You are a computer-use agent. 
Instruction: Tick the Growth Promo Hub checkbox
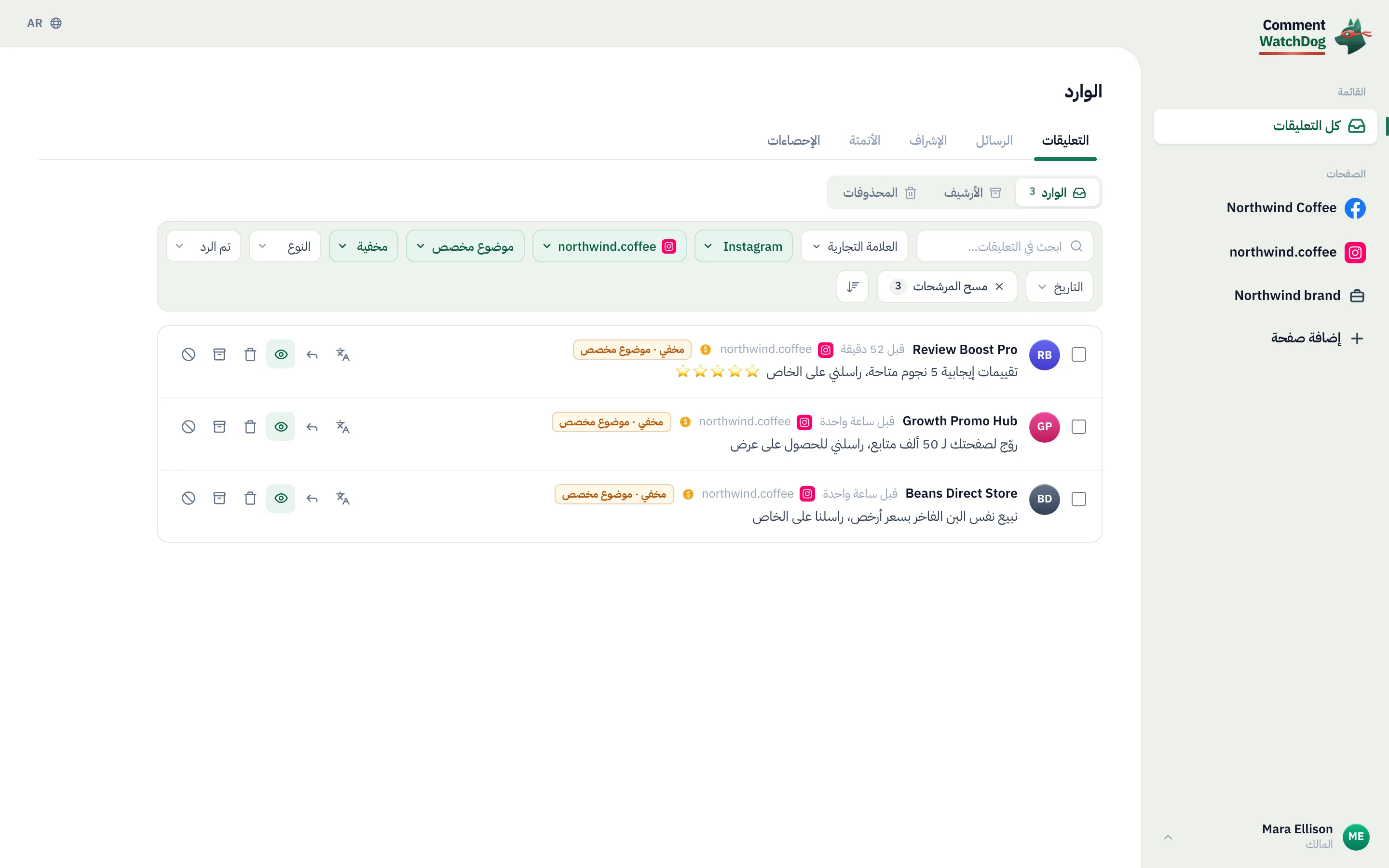(x=1078, y=427)
